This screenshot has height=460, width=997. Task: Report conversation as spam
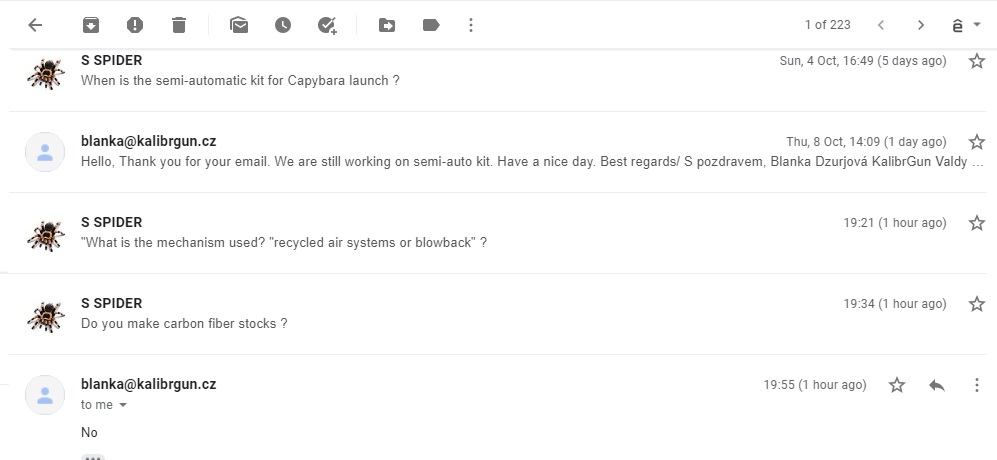[135, 25]
